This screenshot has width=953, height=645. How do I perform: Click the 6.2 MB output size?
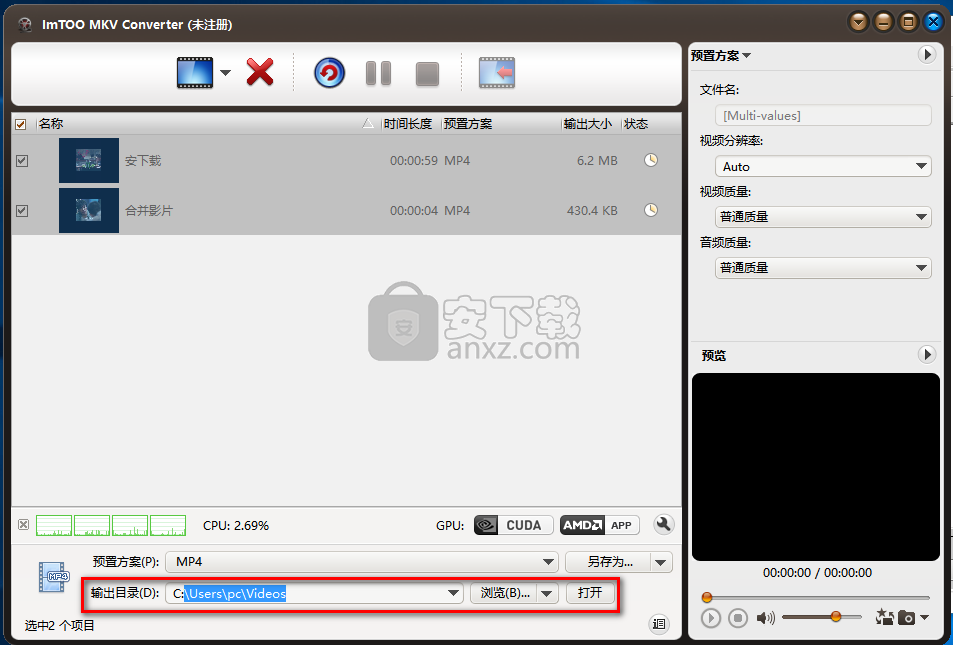pyautogui.click(x=597, y=160)
